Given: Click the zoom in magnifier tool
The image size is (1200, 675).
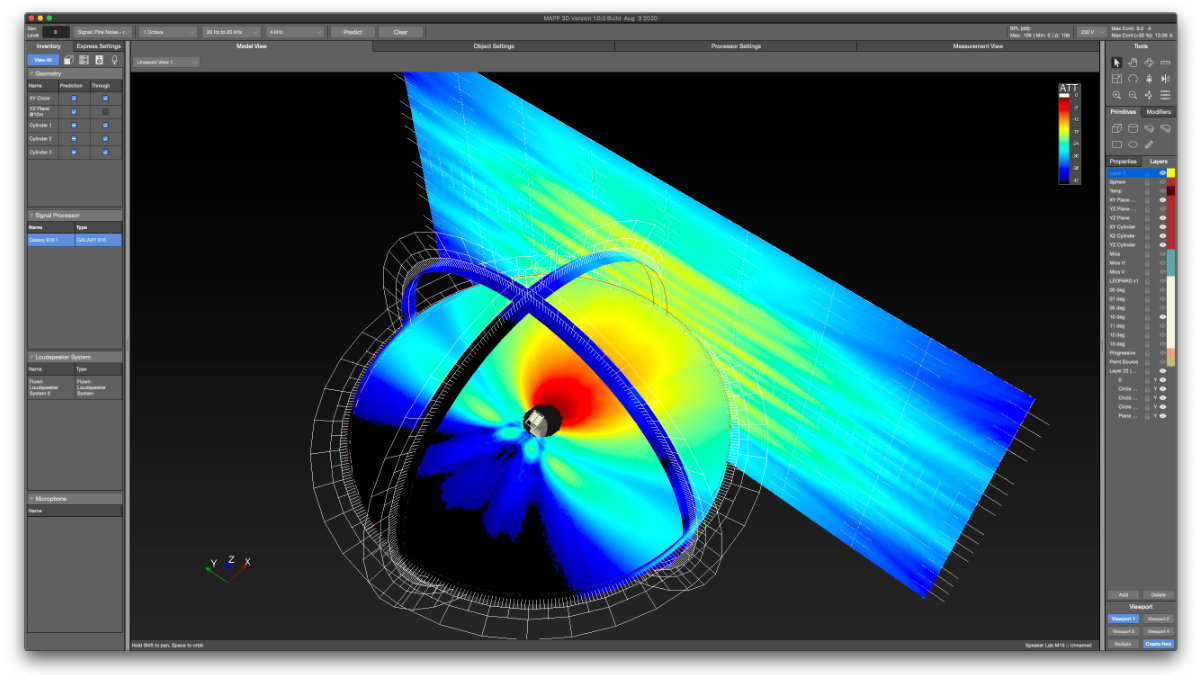Looking at the screenshot, I should 1116,95.
